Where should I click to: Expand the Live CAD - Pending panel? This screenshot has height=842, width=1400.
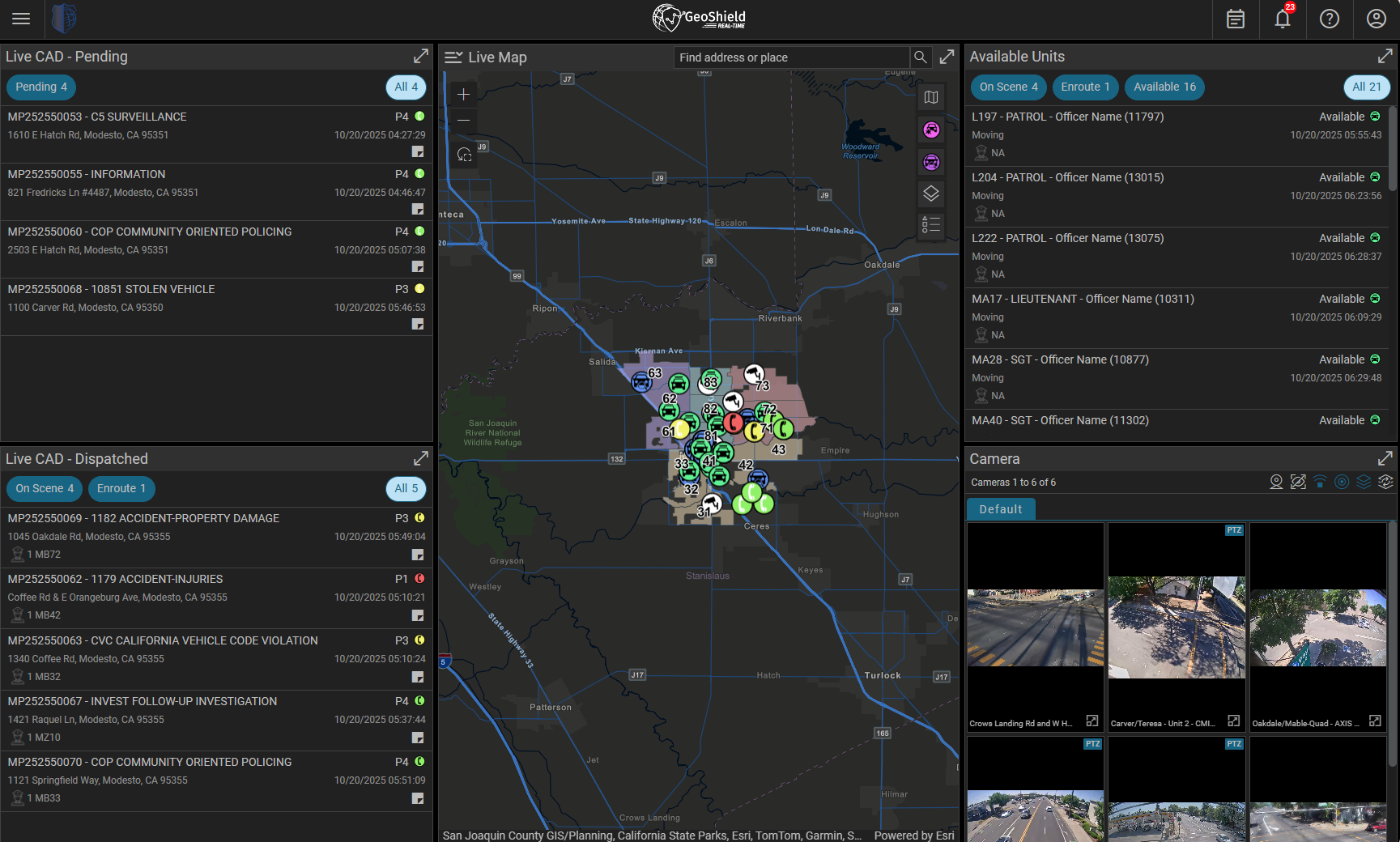pos(421,56)
